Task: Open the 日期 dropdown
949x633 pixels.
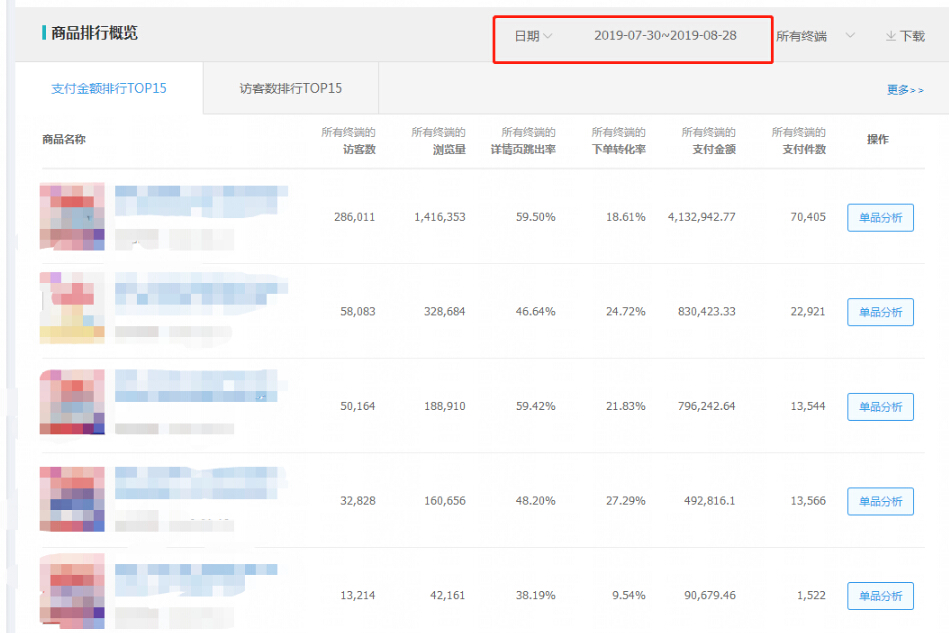Action: coord(533,36)
